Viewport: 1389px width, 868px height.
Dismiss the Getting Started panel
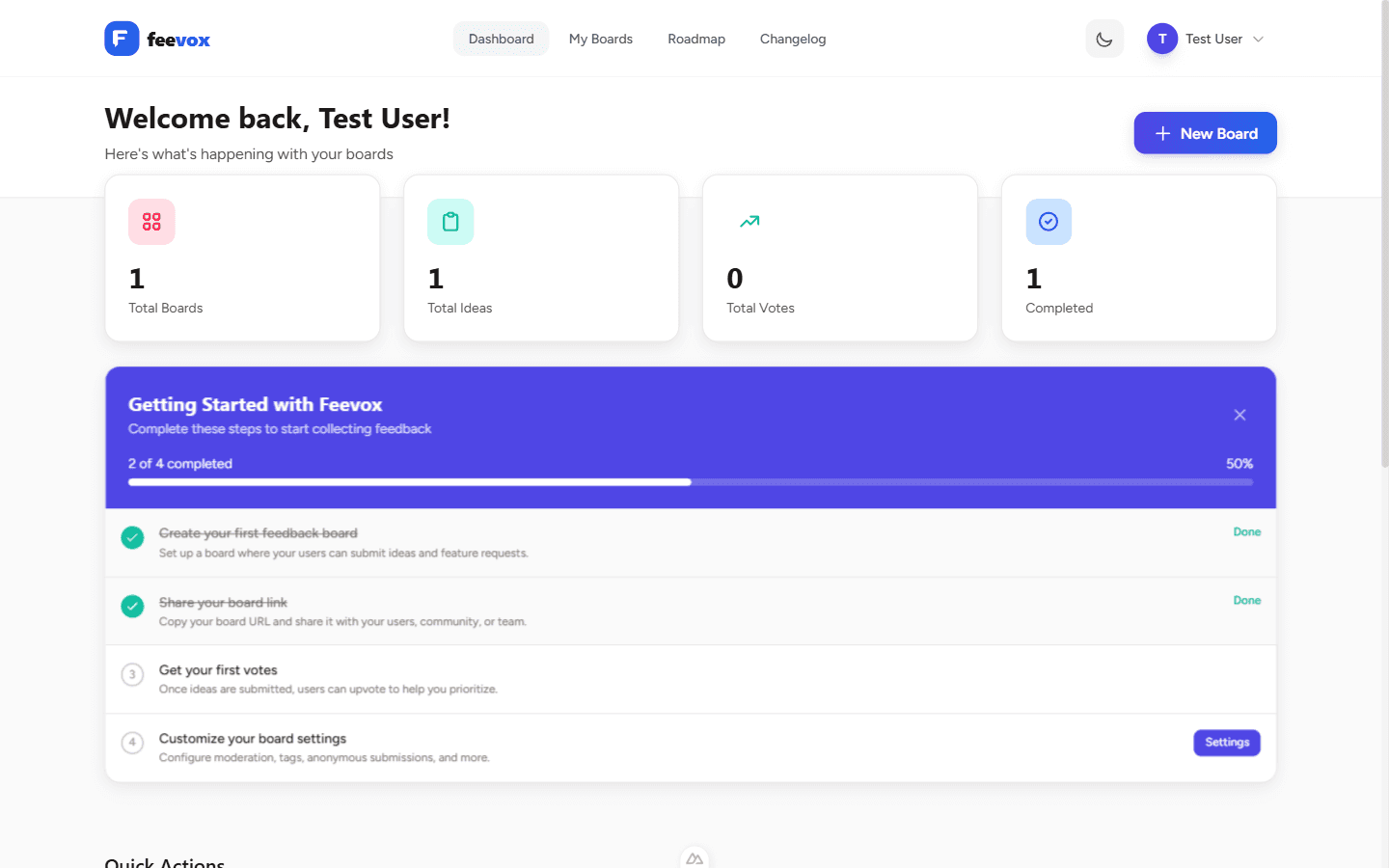pyautogui.click(x=1239, y=415)
